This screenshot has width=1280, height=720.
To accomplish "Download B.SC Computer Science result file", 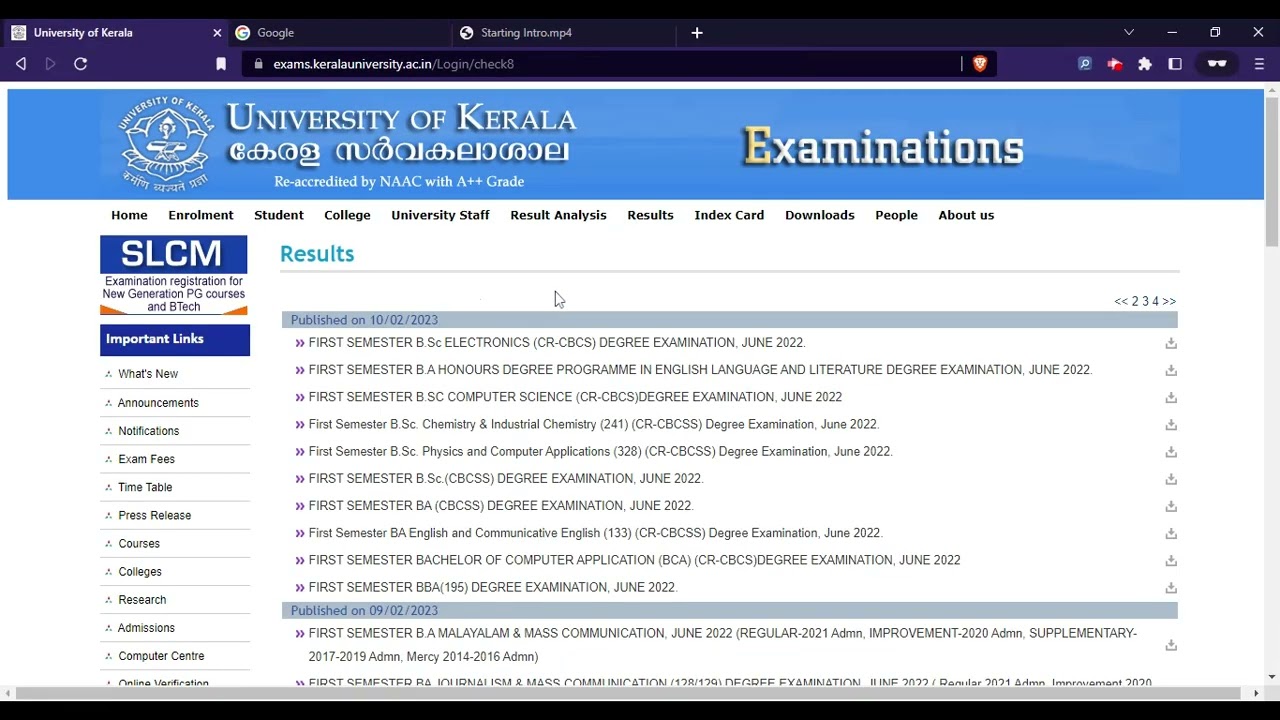I will coord(1171,397).
